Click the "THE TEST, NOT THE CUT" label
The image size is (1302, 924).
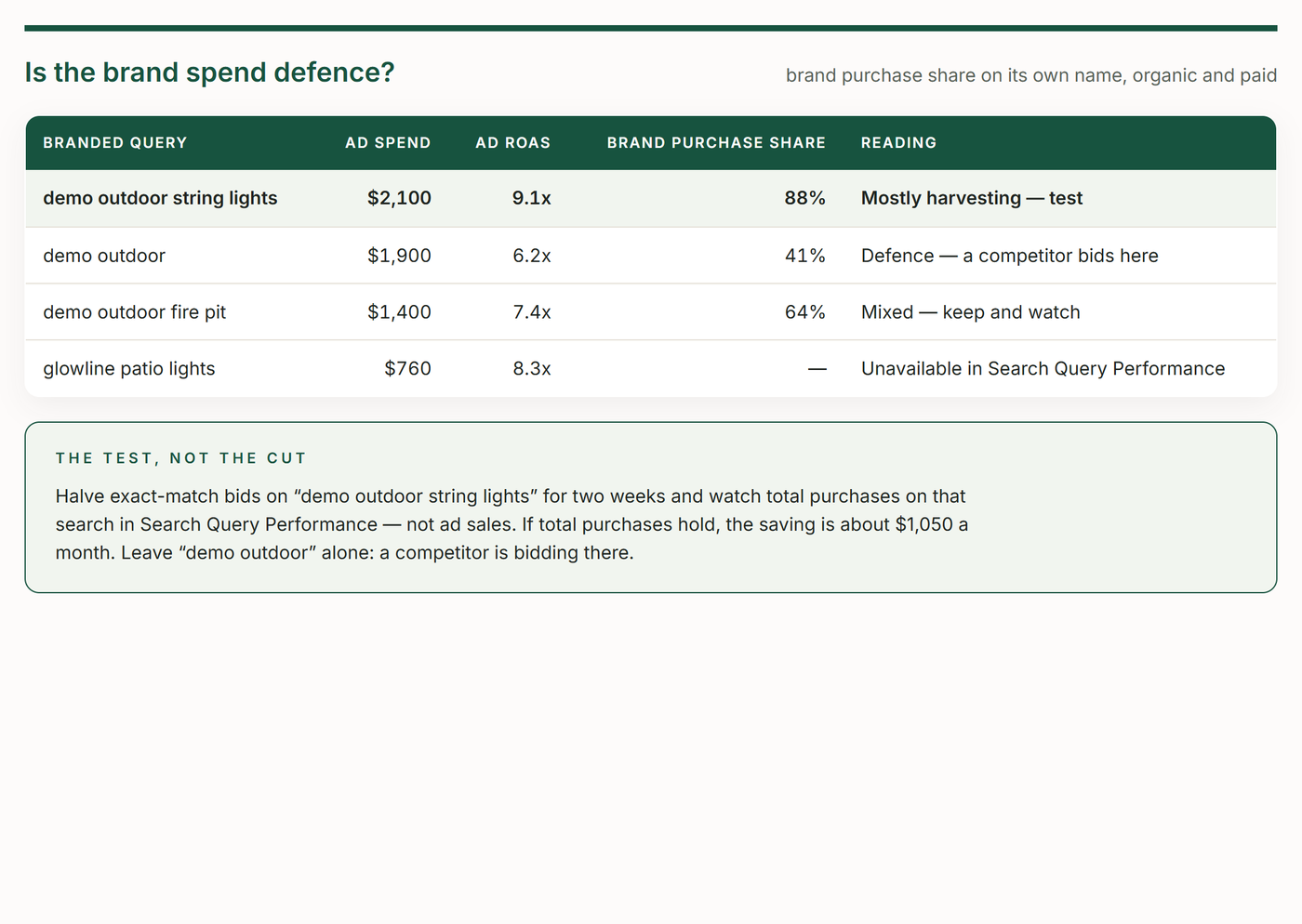pos(180,458)
